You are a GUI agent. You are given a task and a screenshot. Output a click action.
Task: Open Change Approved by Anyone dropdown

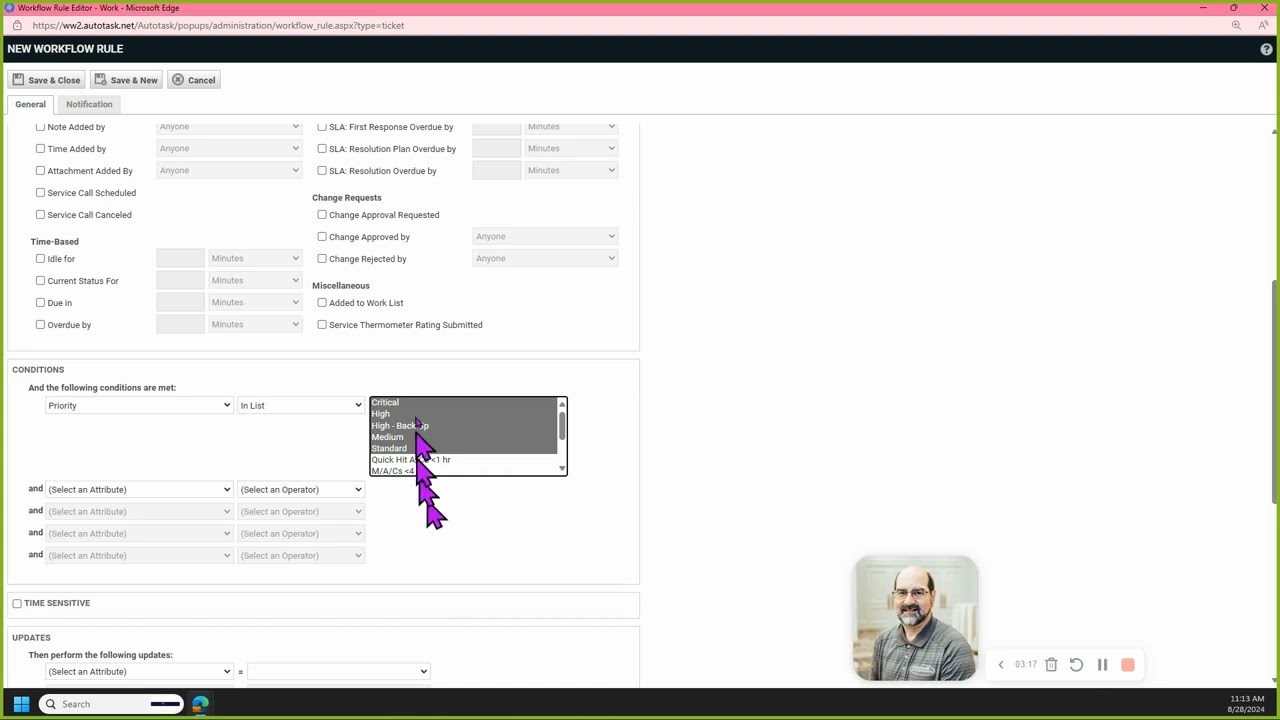[x=545, y=237]
